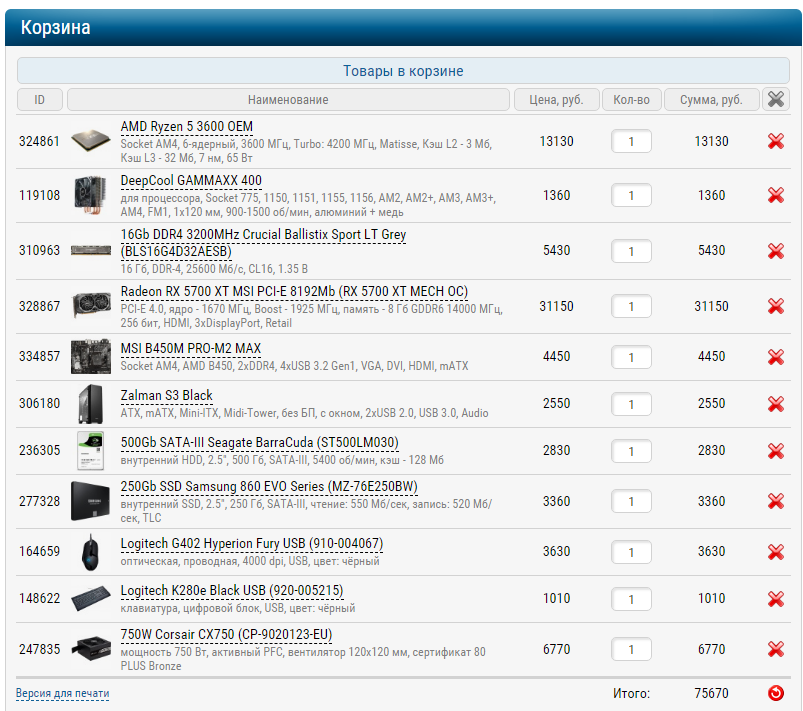Click the red recalculate total icon

(x=776, y=693)
